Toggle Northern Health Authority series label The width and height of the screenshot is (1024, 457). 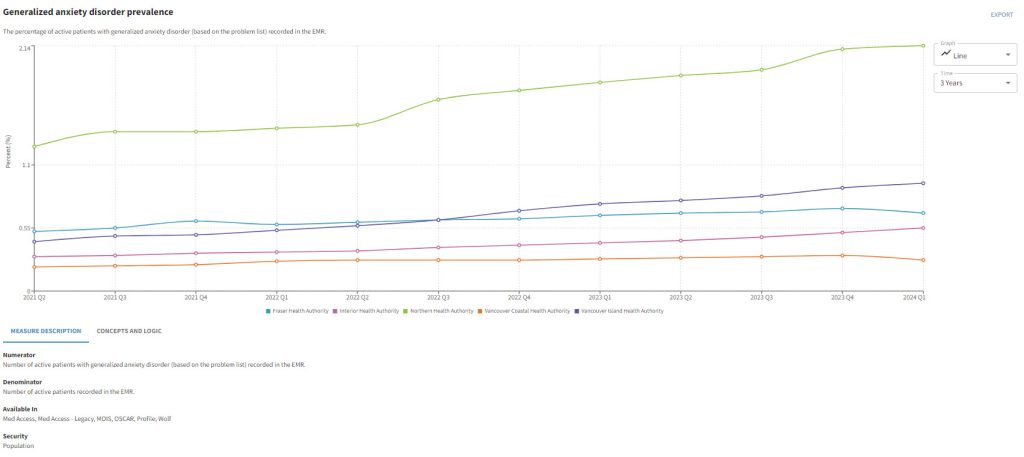[x=443, y=311]
